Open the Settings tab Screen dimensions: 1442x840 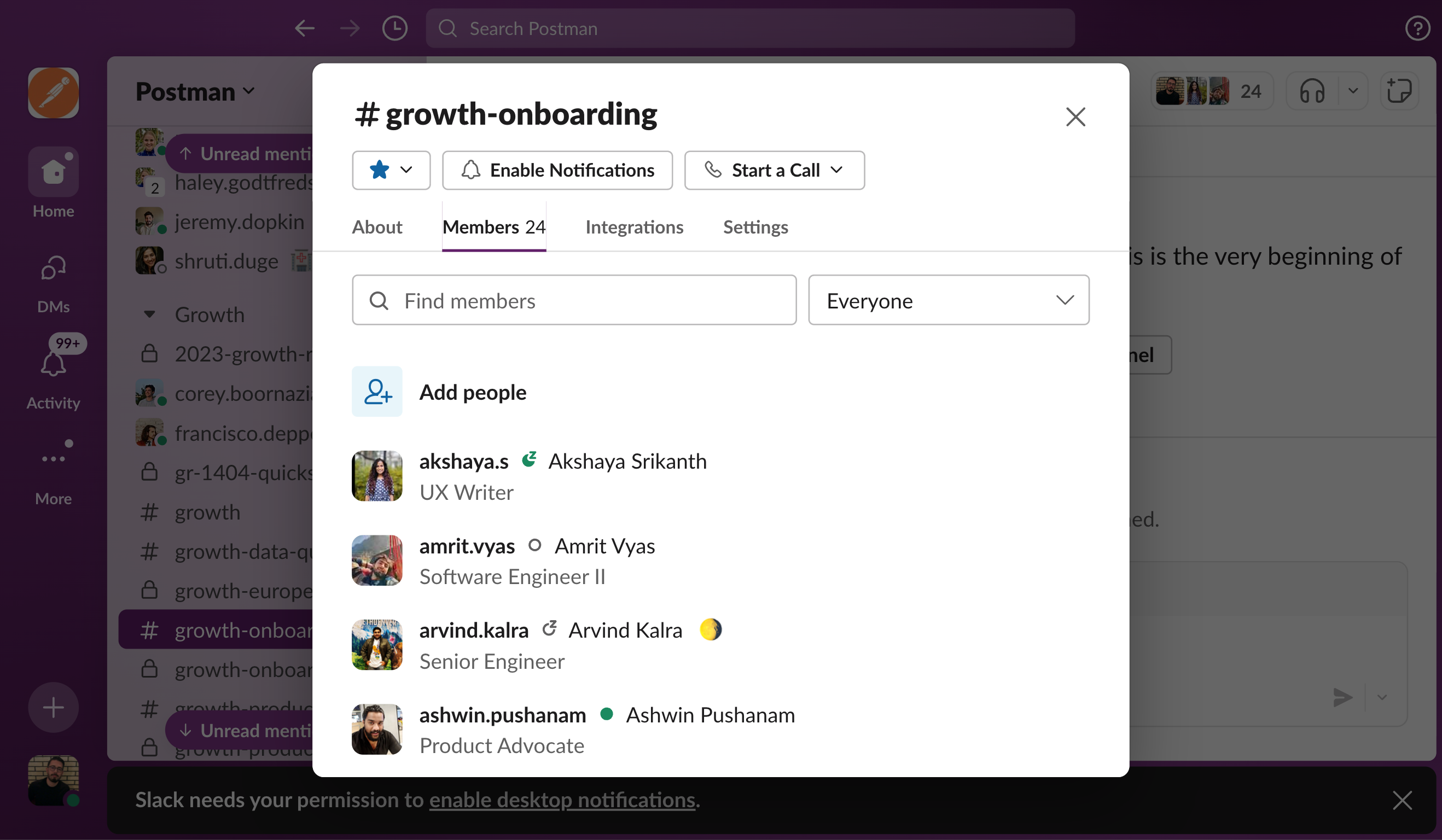[x=755, y=227]
